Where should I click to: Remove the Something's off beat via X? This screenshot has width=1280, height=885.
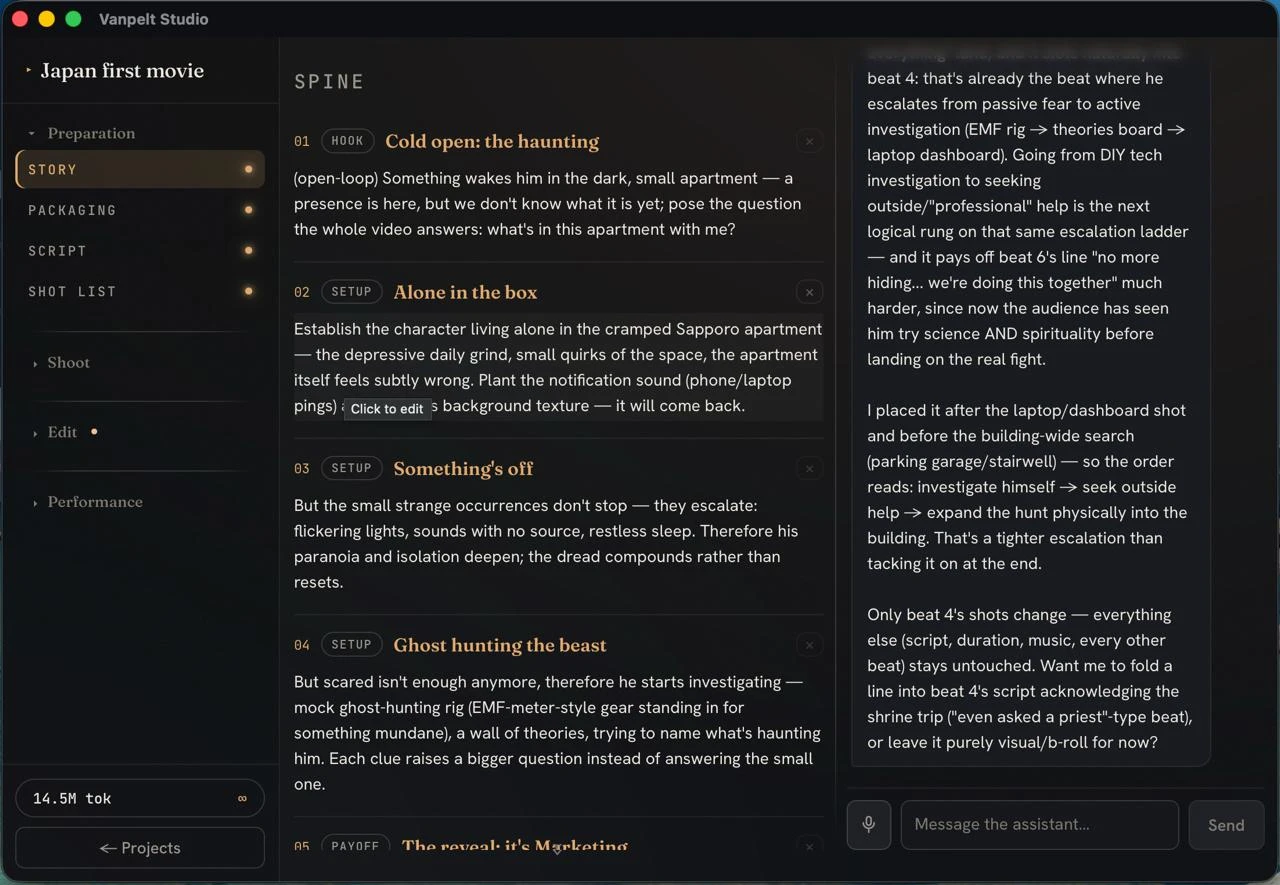pyautogui.click(x=810, y=469)
